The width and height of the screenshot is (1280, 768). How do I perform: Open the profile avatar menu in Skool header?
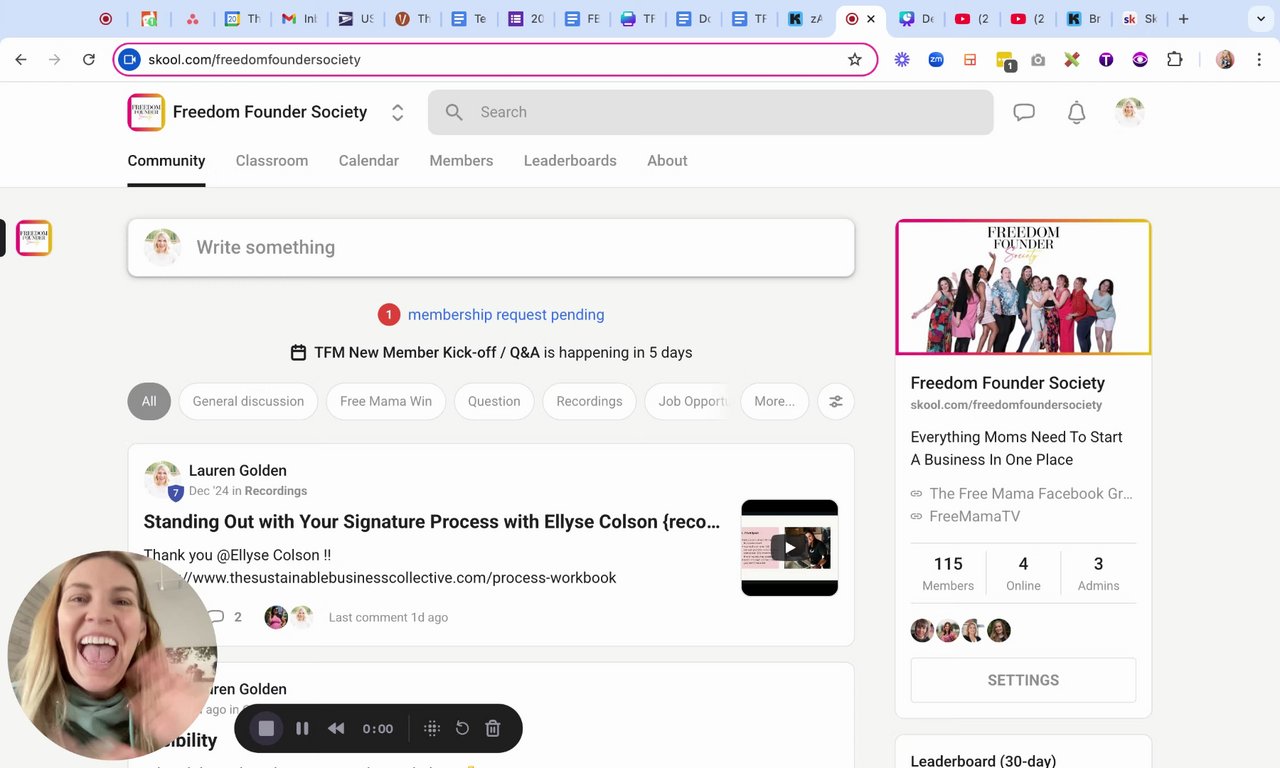(1130, 112)
